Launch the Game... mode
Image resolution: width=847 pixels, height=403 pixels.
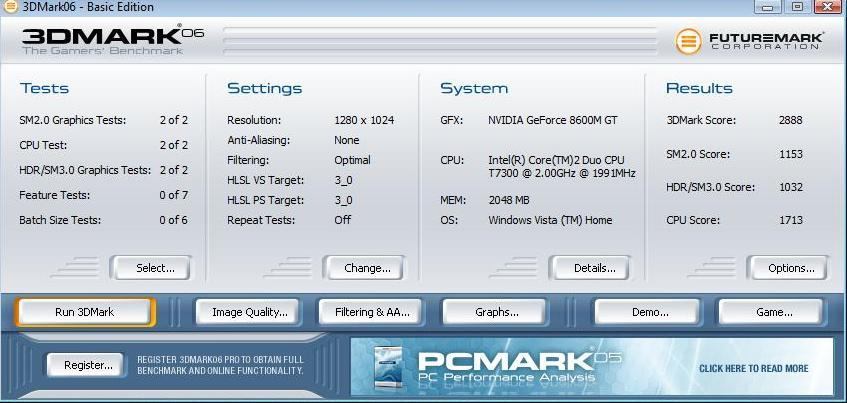(770, 312)
